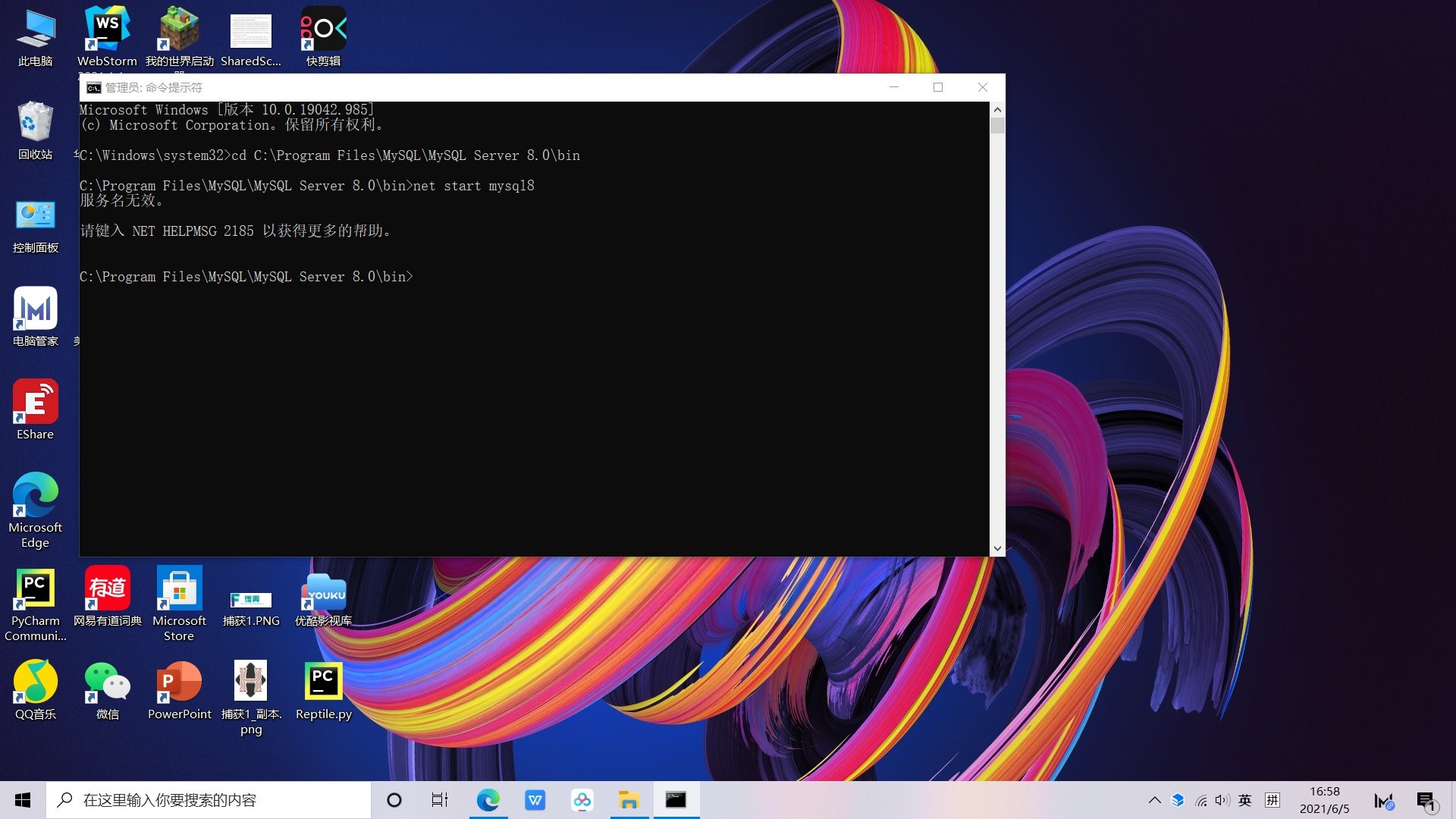Screen dimensions: 1456x819
Task: Switch to Command Prompt taskbar button
Action: pyautogui.click(x=676, y=800)
